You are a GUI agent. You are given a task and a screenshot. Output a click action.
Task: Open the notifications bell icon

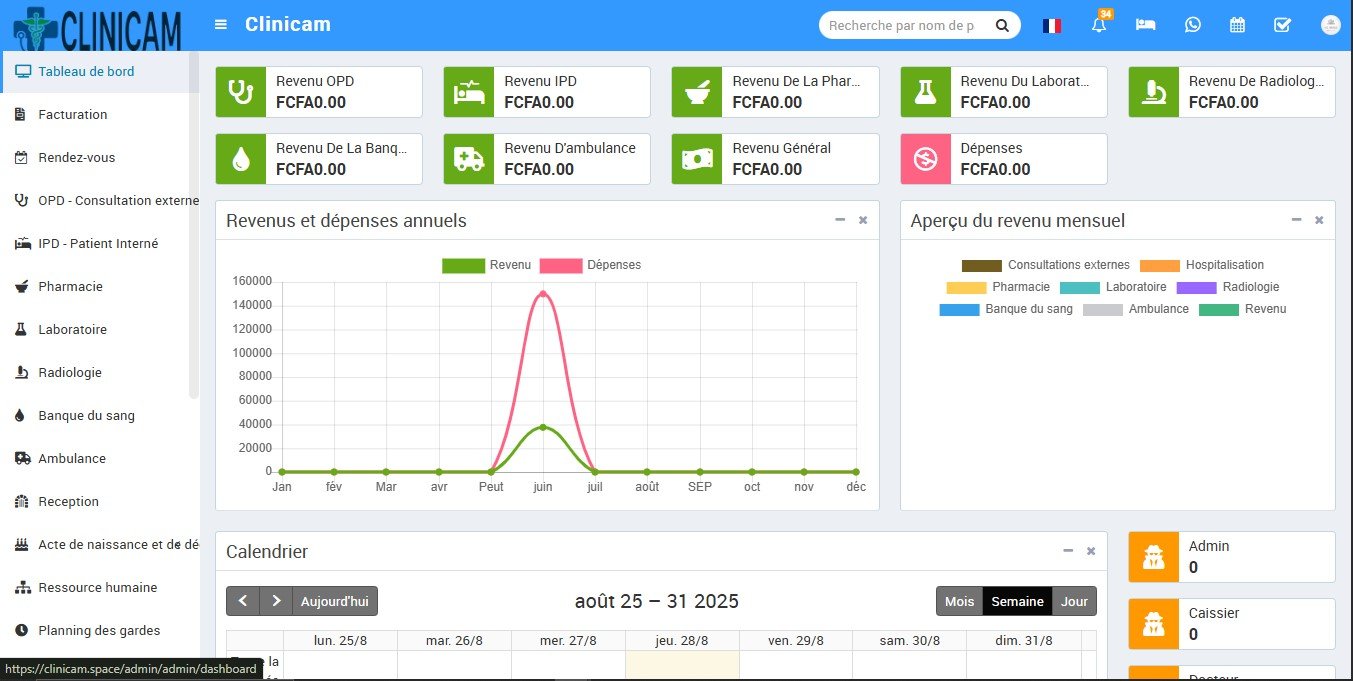(1099, 26)
